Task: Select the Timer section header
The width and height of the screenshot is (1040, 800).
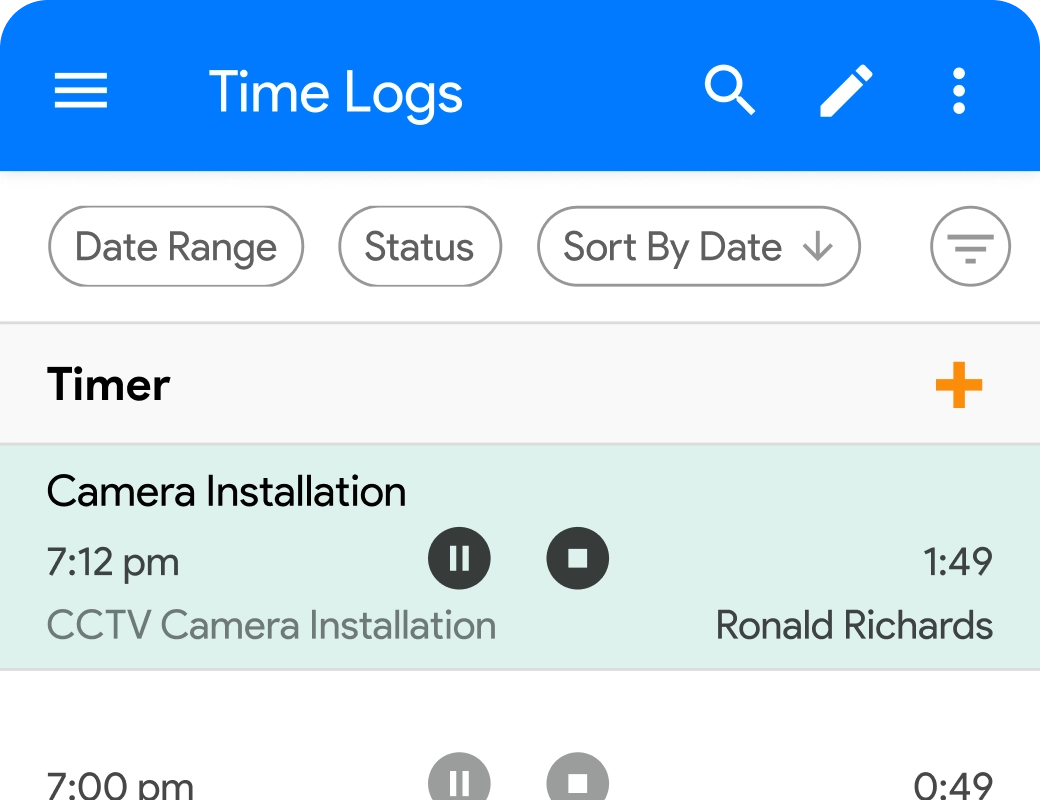Action: (x=109, y=385)
